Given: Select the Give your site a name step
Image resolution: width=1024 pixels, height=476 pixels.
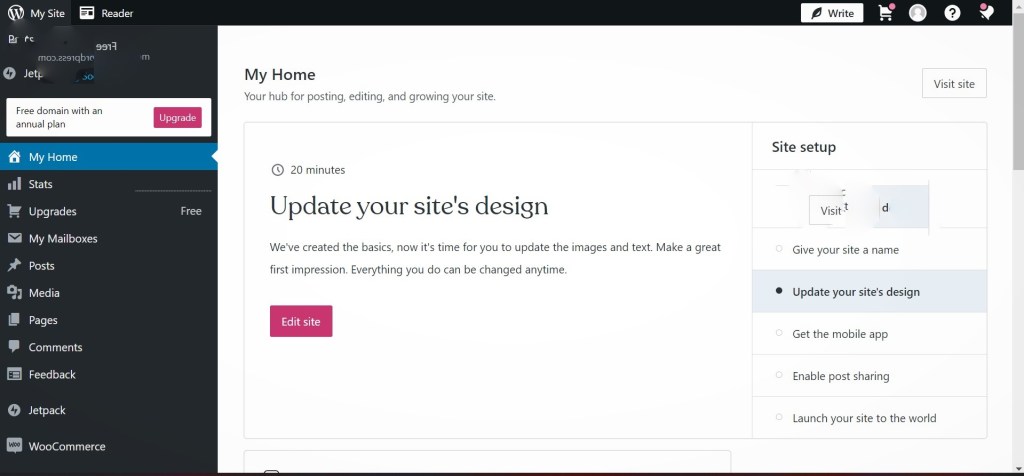Looking at the screenshot, I should [845, 250].
